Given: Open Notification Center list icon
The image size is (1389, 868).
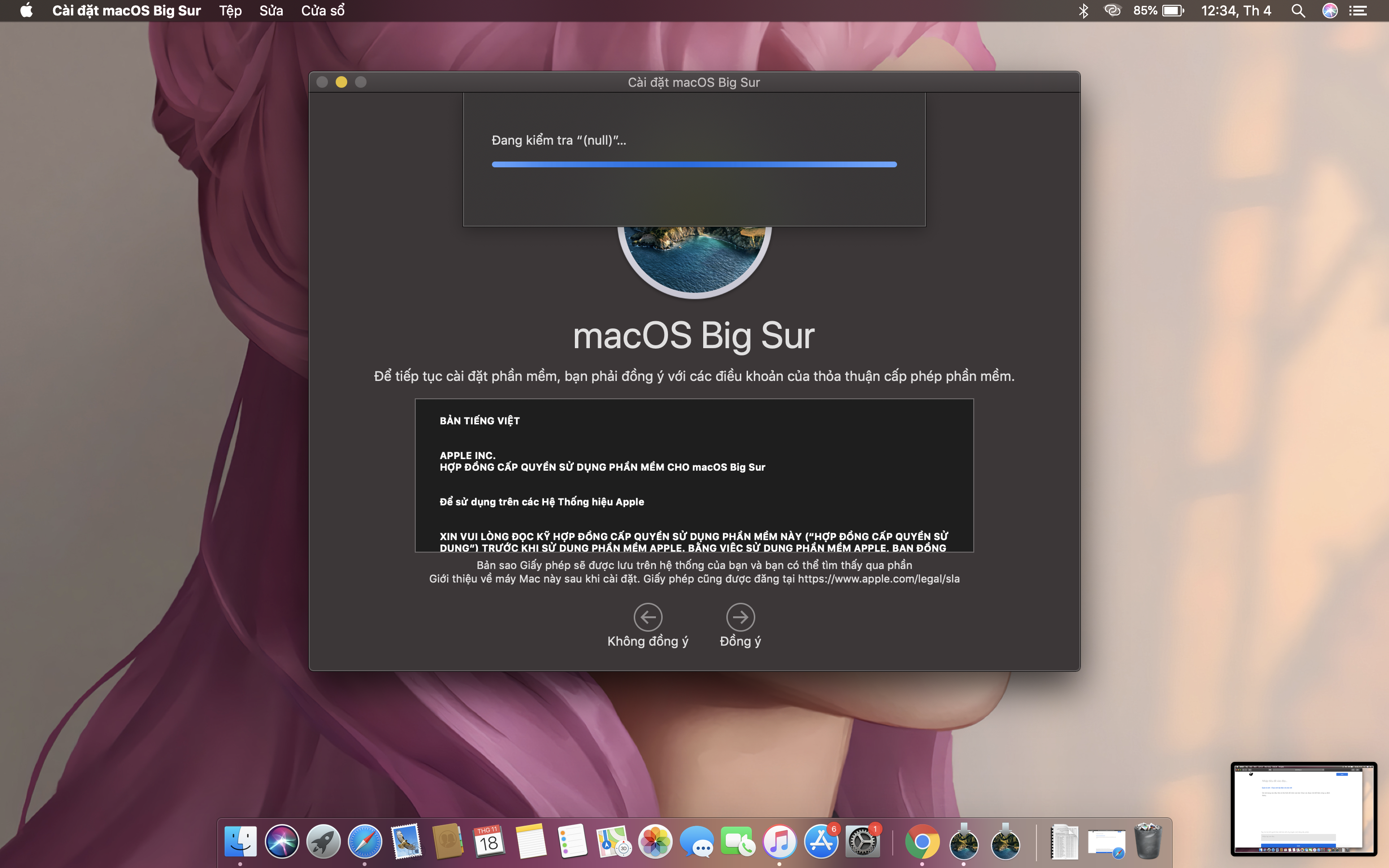Looking at the screenshot, I should point(1358,10).
